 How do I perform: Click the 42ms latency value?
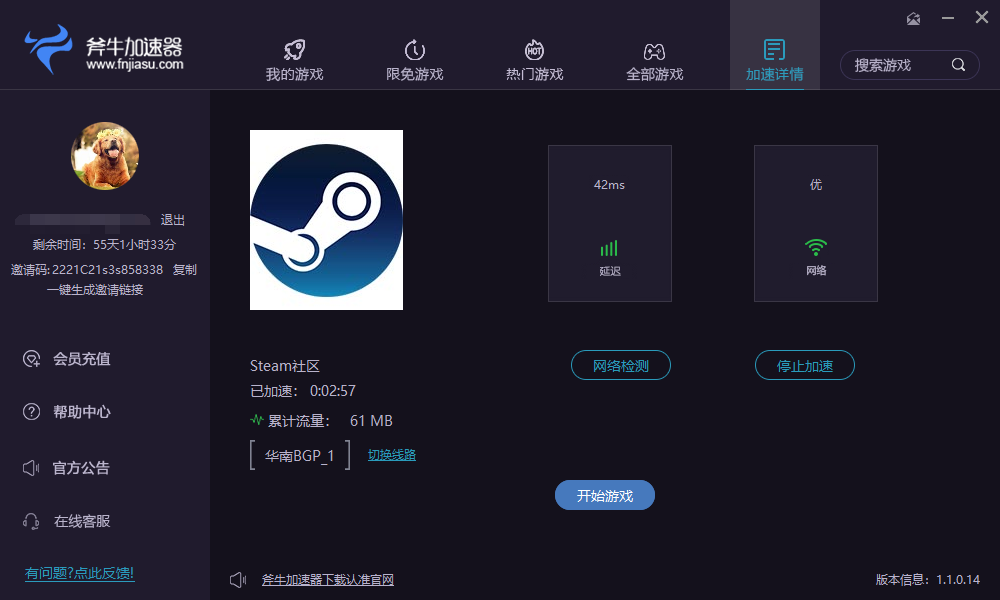click(x=609, y=185)
